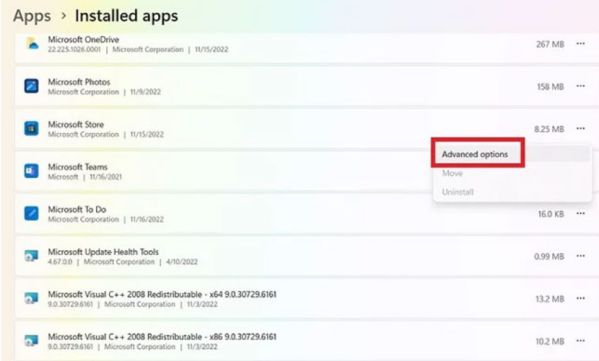This screenshot has height=361, width=599.
Task: Select the Microsoft Photos app name
Action: pyautogui.click(x=79, y=82)
